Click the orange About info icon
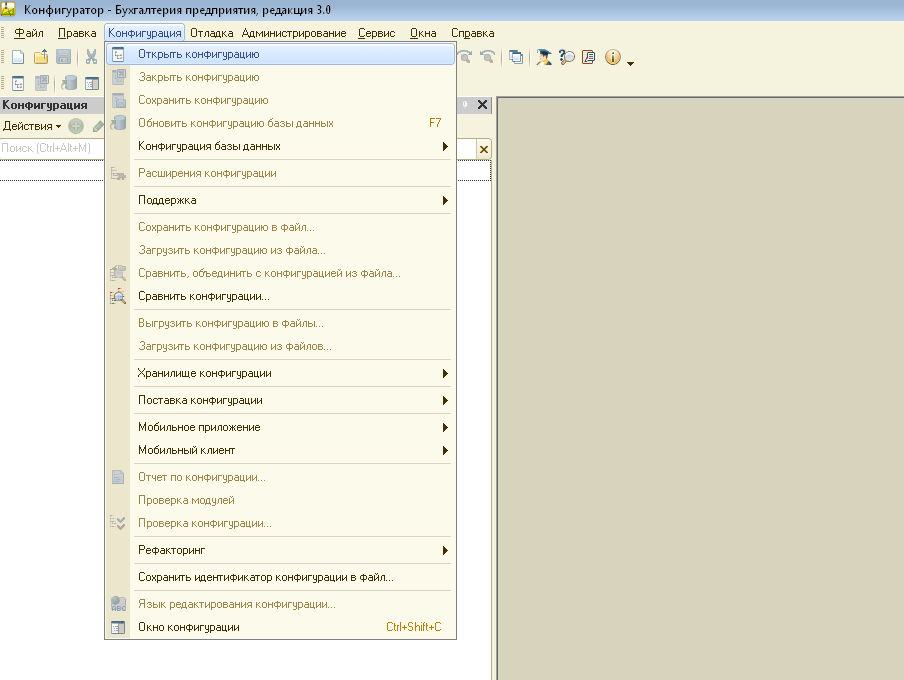This screenshot has width=904, height=680. click(x=613, y=57)
